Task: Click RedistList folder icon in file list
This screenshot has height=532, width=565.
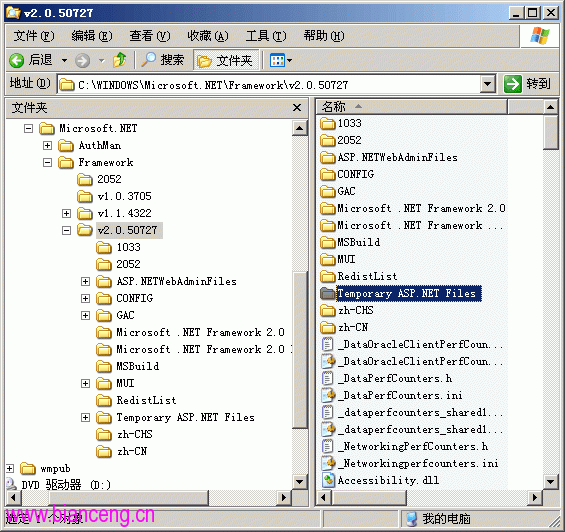Action: 327,276
